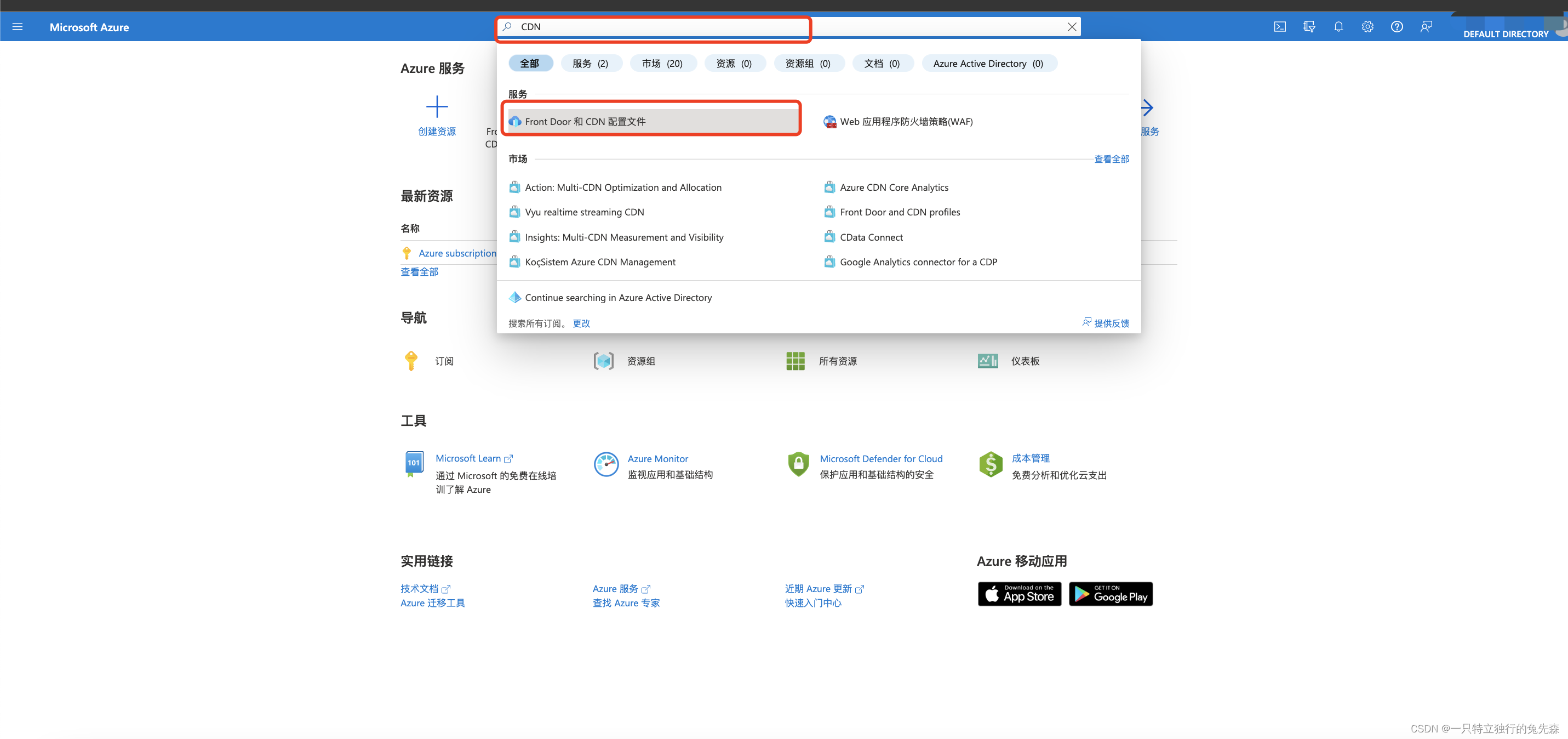Image resolution: width=1568 pixels, height=739 pixels.
Task: Select 全部 filter tab
Action: pyautogui.click(x=530, y=64)
